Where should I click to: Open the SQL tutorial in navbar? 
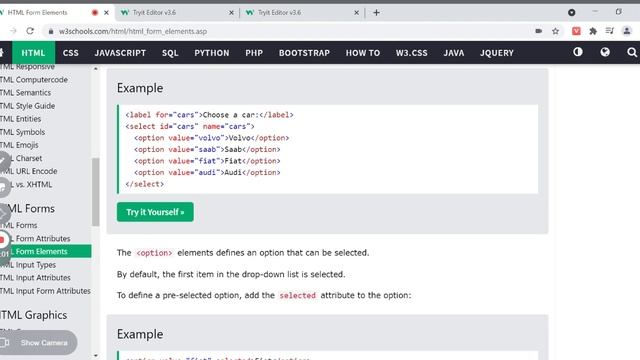[x=170, y=53]
